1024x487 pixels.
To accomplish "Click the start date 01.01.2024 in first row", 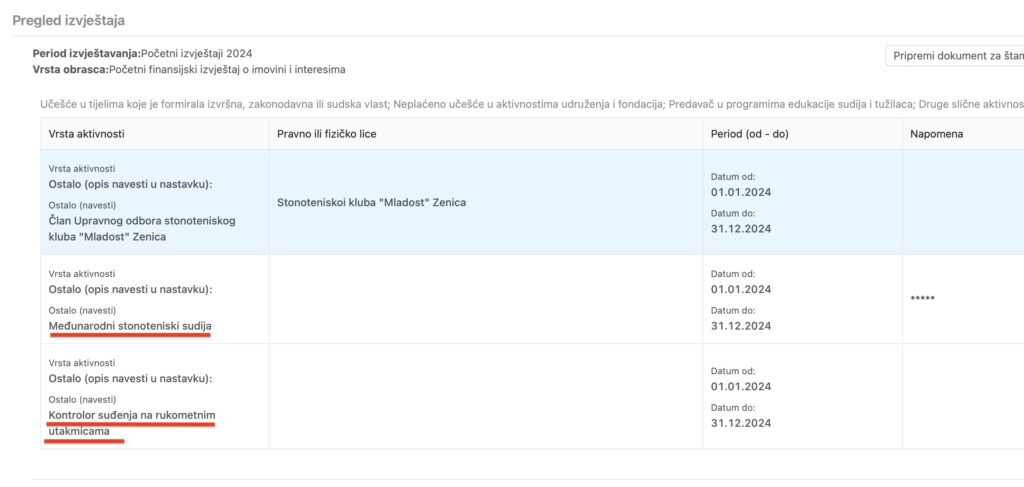I will click(741, 192).
